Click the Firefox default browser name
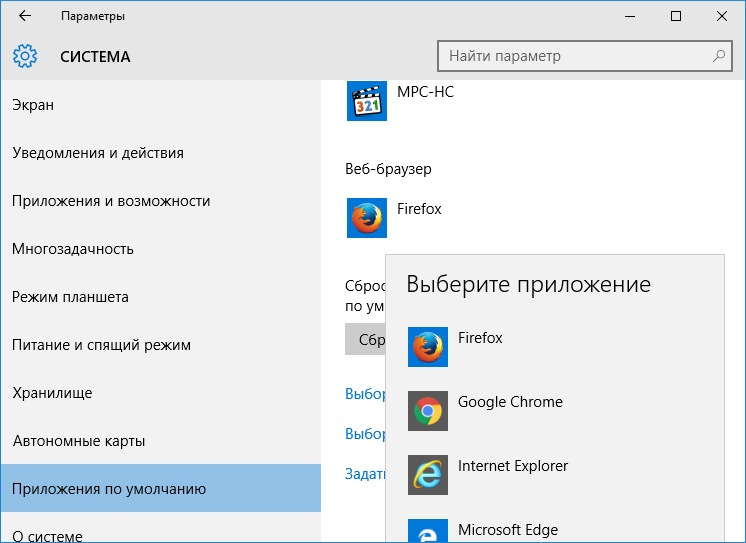746x543 pixels. coord(419,209)
